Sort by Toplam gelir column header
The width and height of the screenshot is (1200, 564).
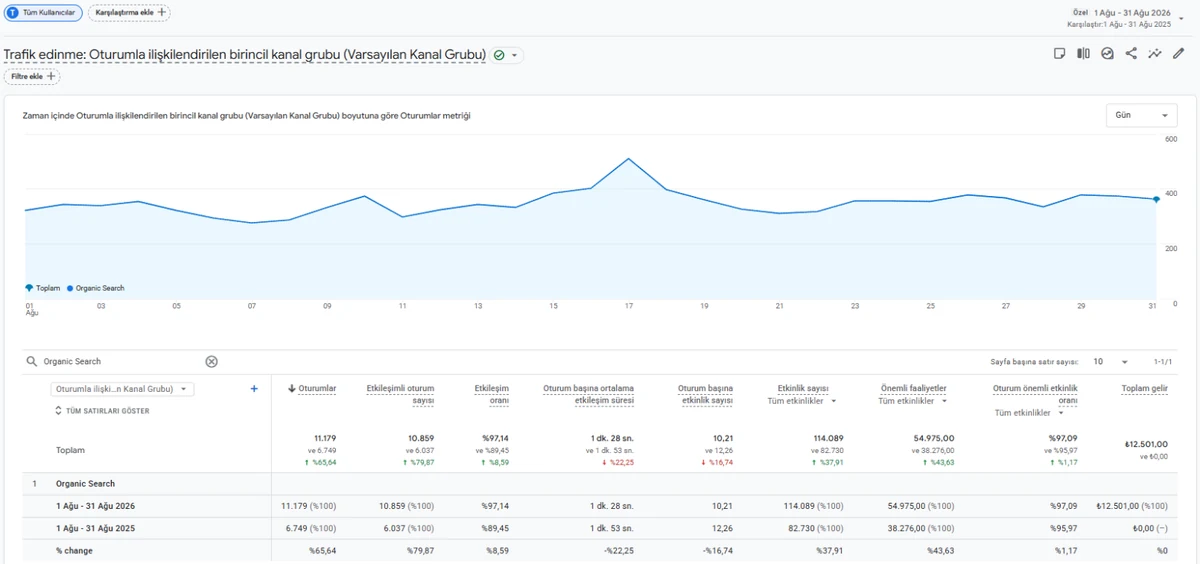click(x=1144, y=388)
